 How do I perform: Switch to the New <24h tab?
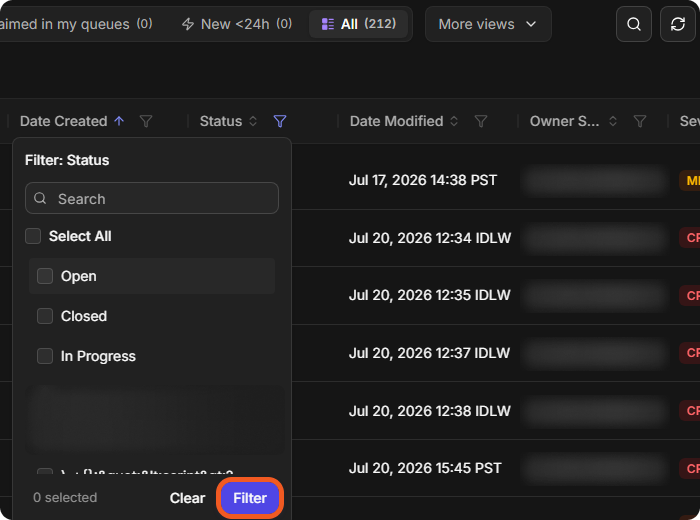click(237, 24)
